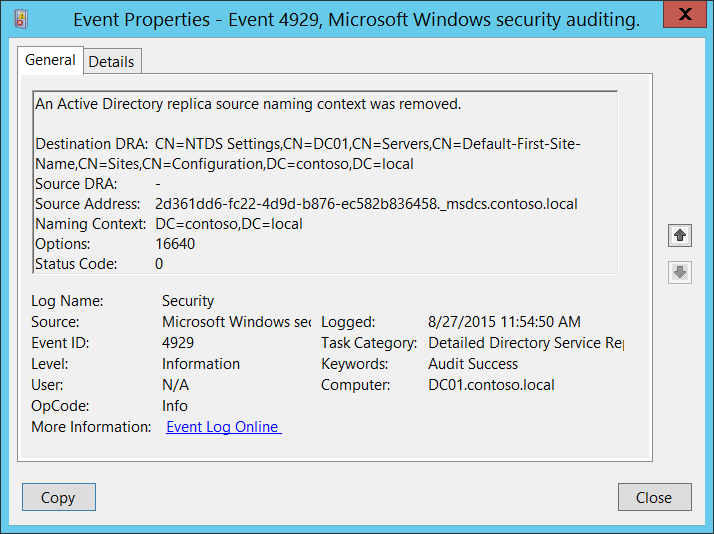
Task: Select the Level value Information
Action: (201, 364)
